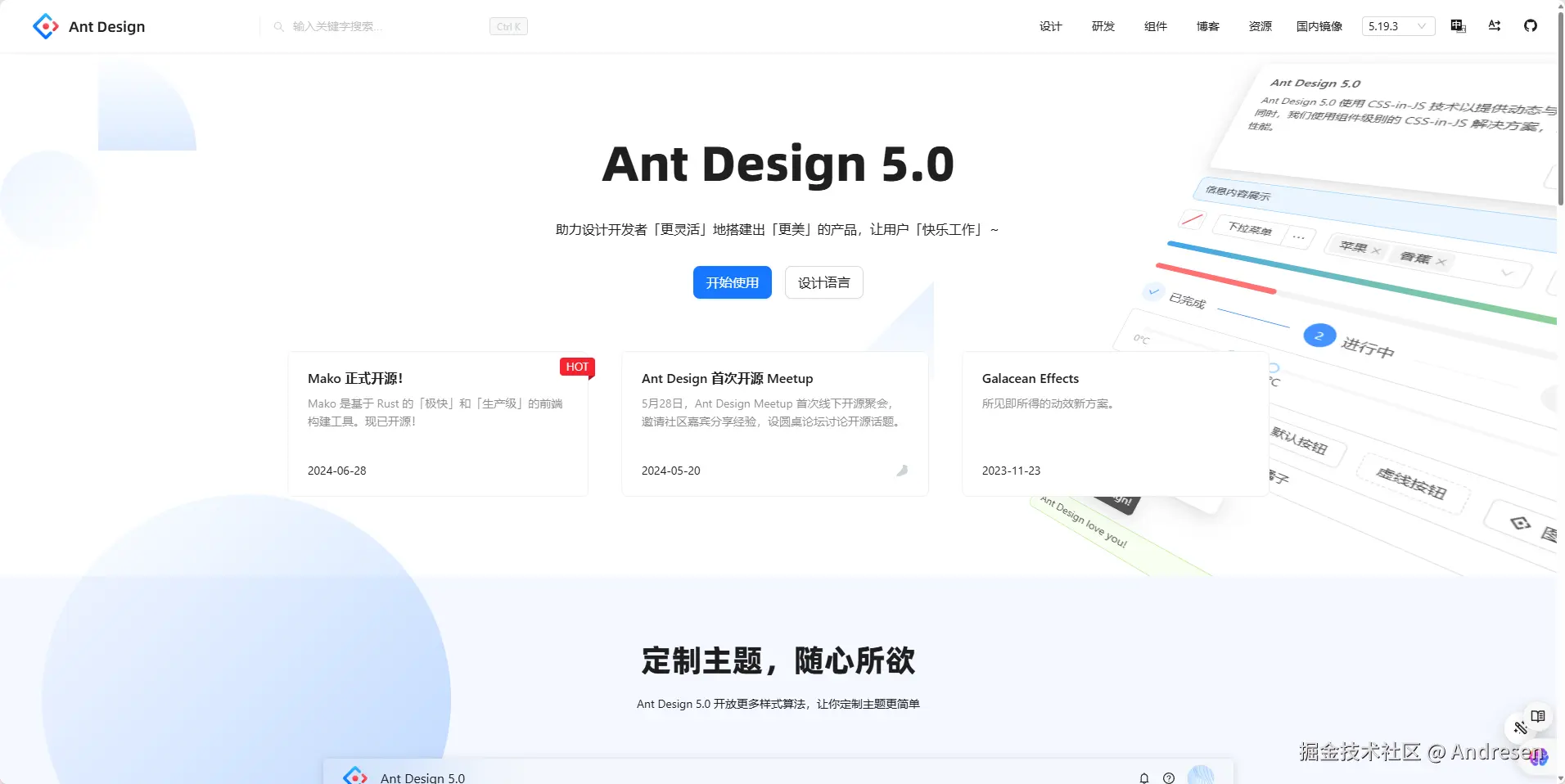Open the Ant Design 首次开源 Meetup card
Screen dimensions: 1565x784
pos(775,424)
